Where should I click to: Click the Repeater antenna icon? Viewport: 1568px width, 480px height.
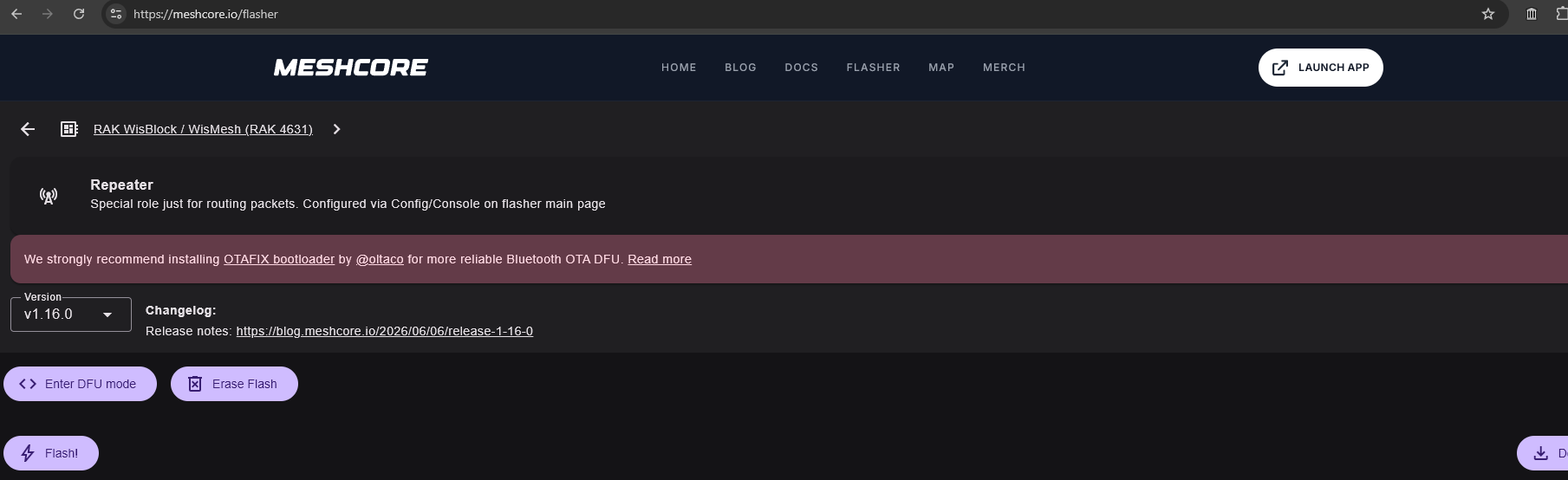(x=49, y=196)
